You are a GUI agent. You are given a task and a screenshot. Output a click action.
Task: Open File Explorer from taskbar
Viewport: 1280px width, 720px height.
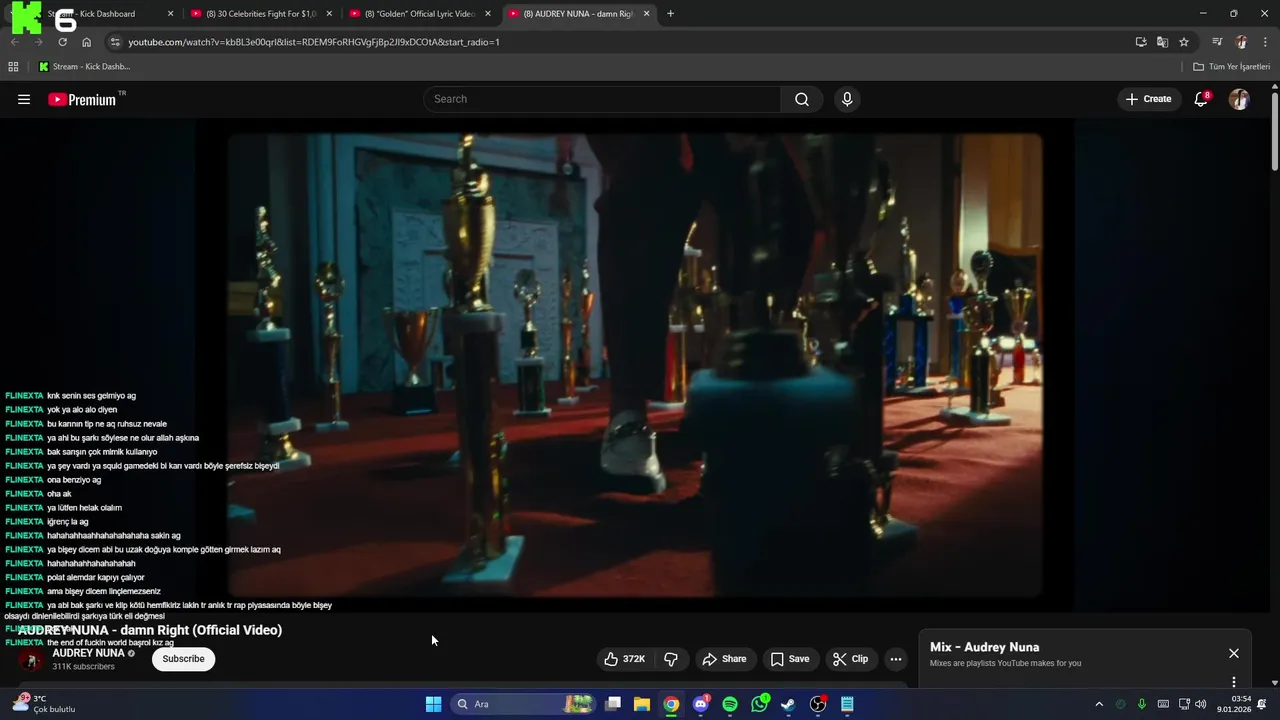pyautogui.click(x=642, y=704)
